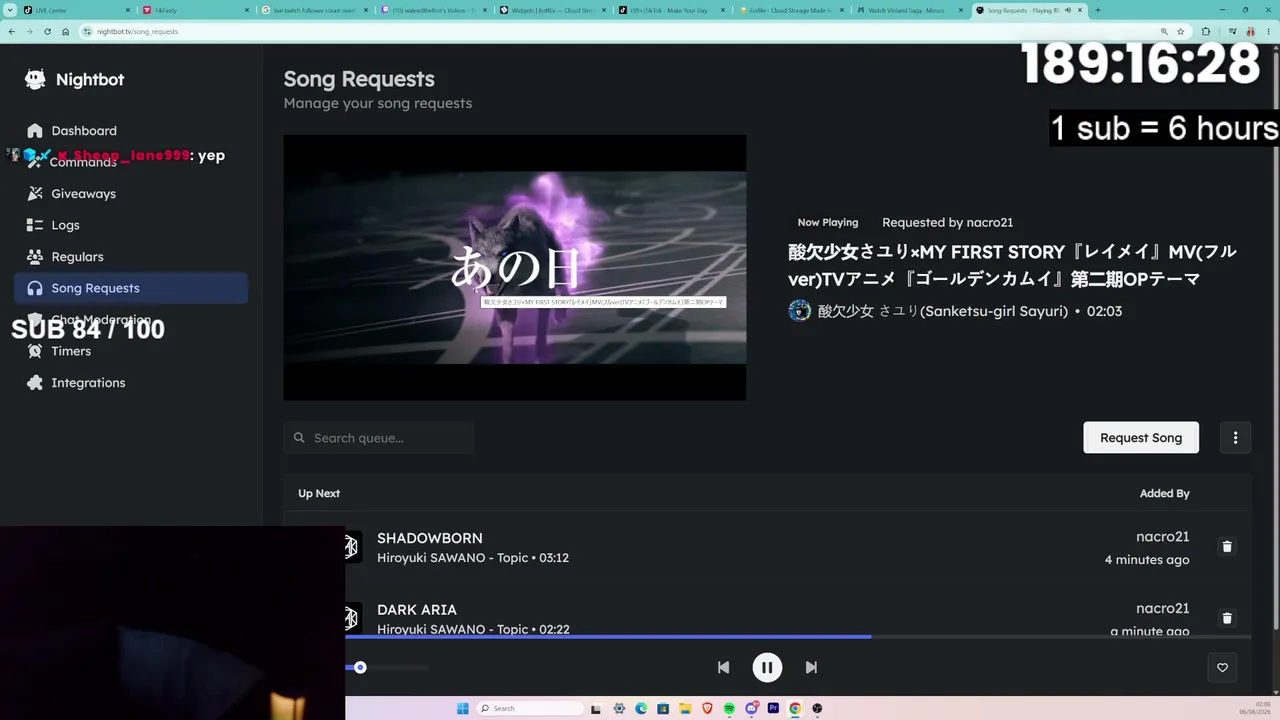Click the Giveaways gift icon
This screenshot has width=1280, height=720.
[35, 194]
